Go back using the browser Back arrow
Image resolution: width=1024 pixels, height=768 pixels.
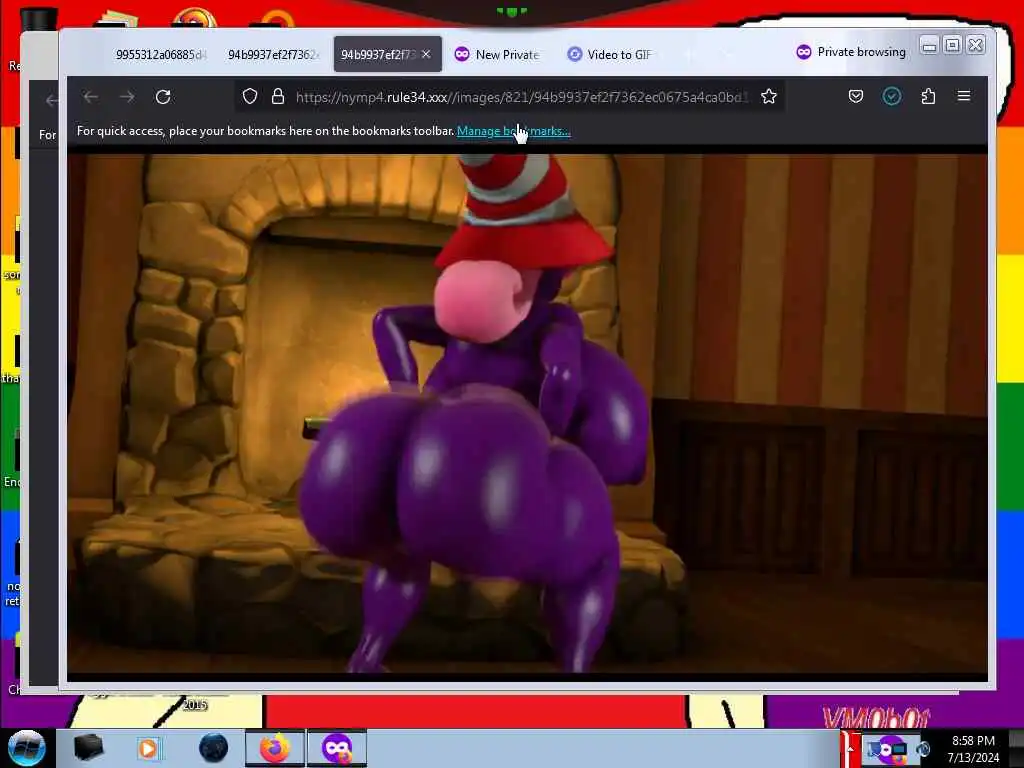[91, 97]
